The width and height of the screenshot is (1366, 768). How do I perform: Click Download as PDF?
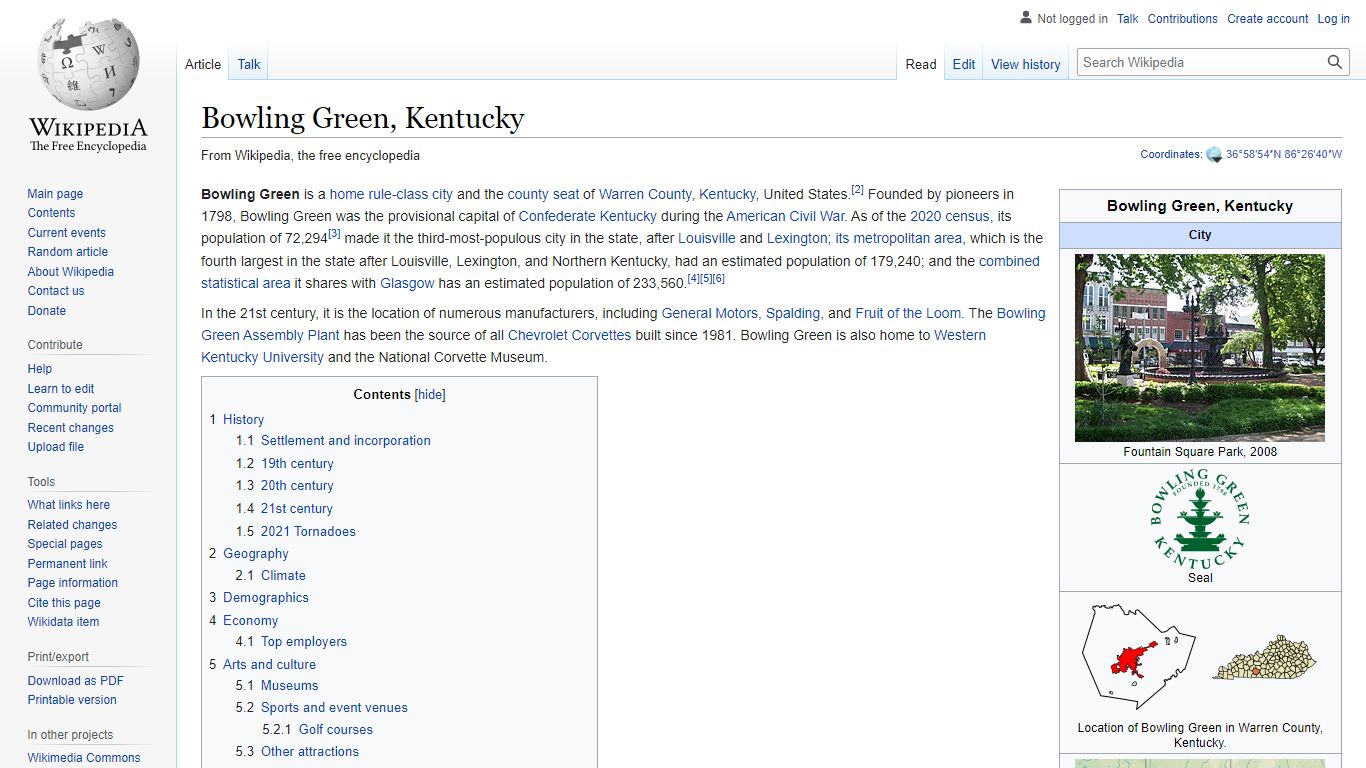pyautogui.click(x=76, y=681)
